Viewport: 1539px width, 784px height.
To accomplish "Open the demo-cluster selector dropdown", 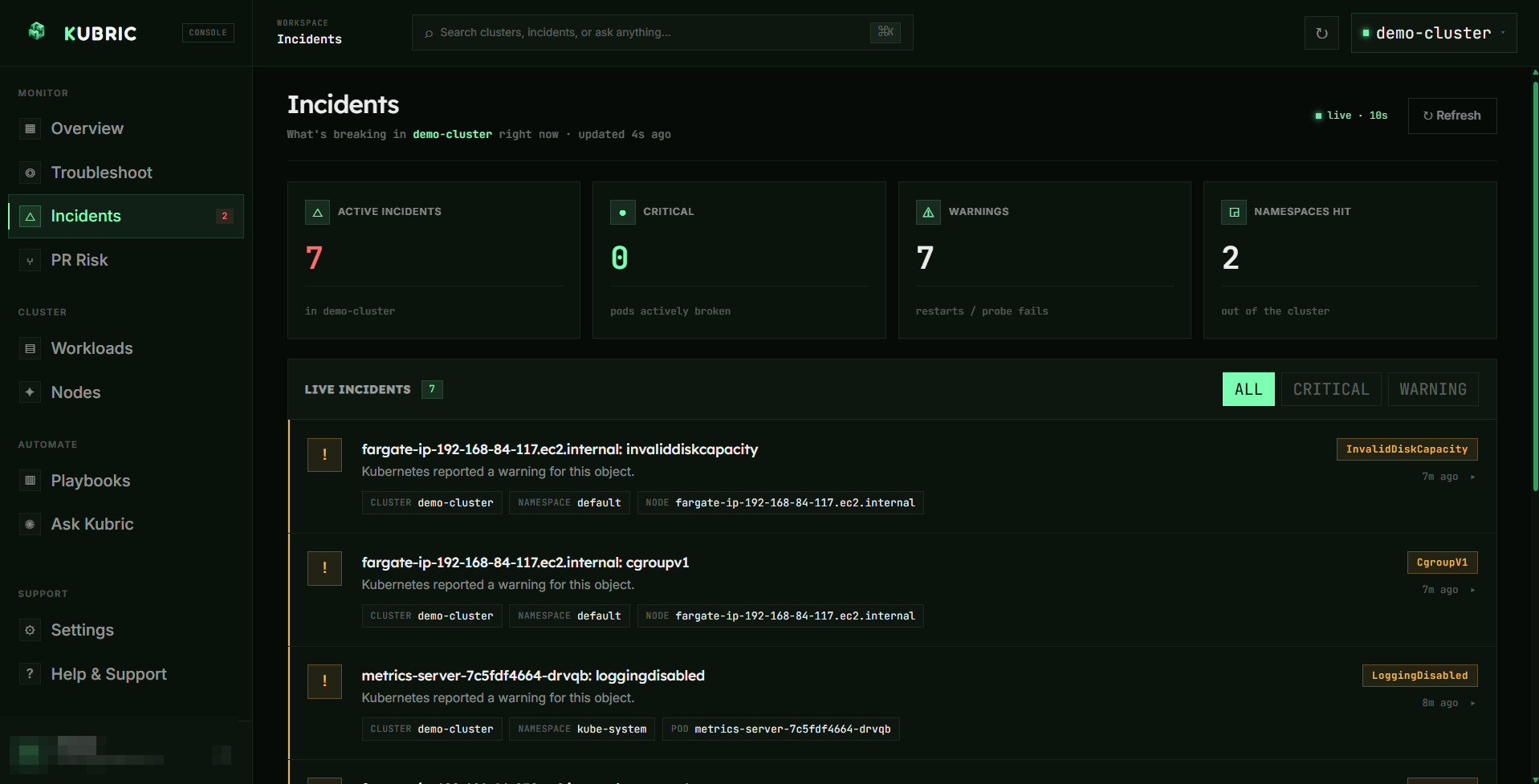I will [1434, 33].
